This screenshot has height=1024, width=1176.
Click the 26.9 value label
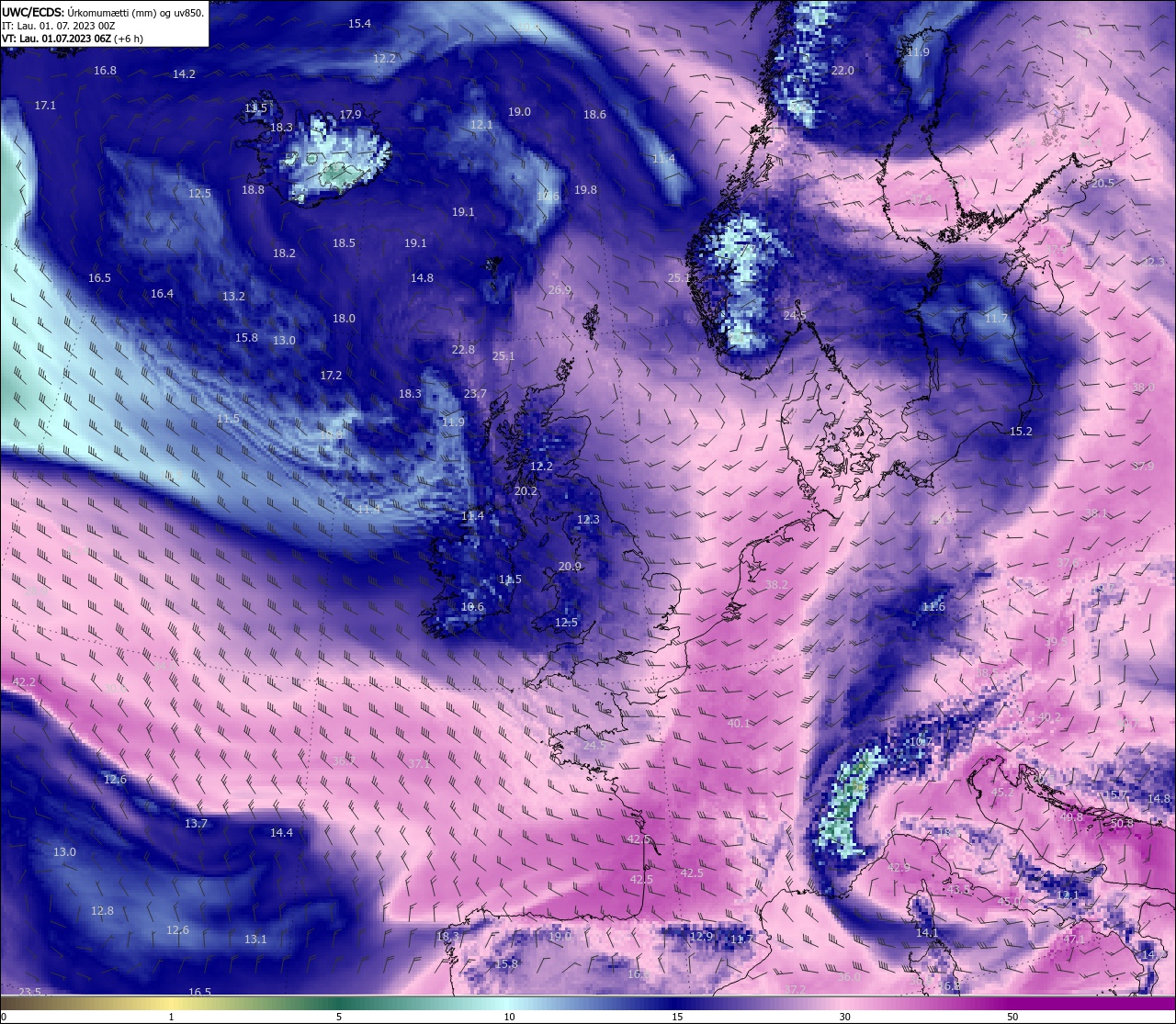(x=560, y=290)
